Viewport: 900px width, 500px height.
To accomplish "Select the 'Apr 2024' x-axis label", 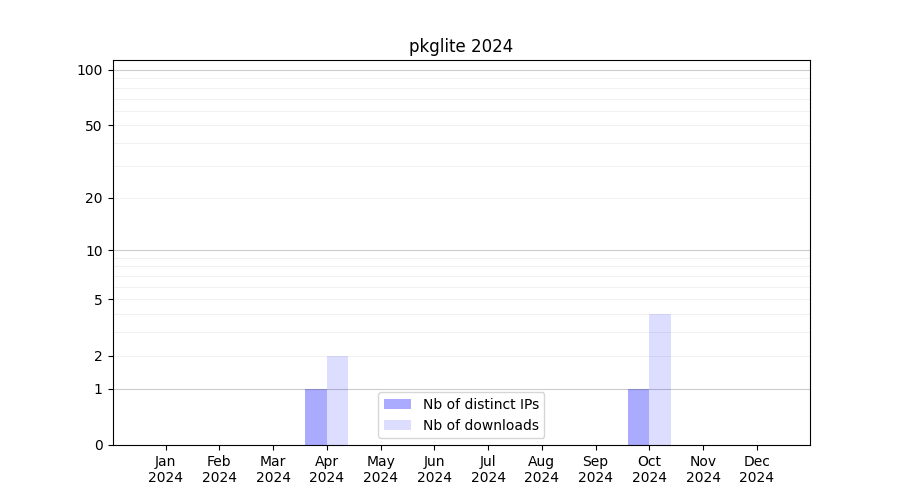I will (327, 469).
